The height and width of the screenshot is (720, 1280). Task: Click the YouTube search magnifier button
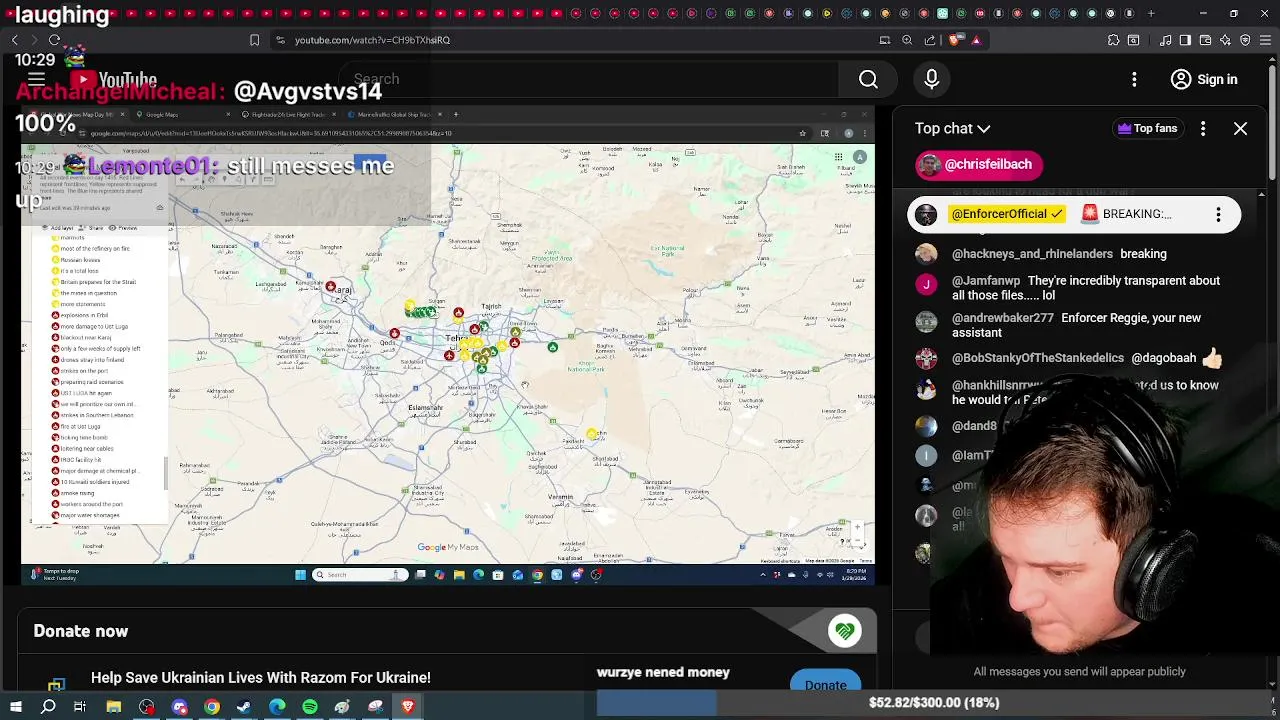868,79
